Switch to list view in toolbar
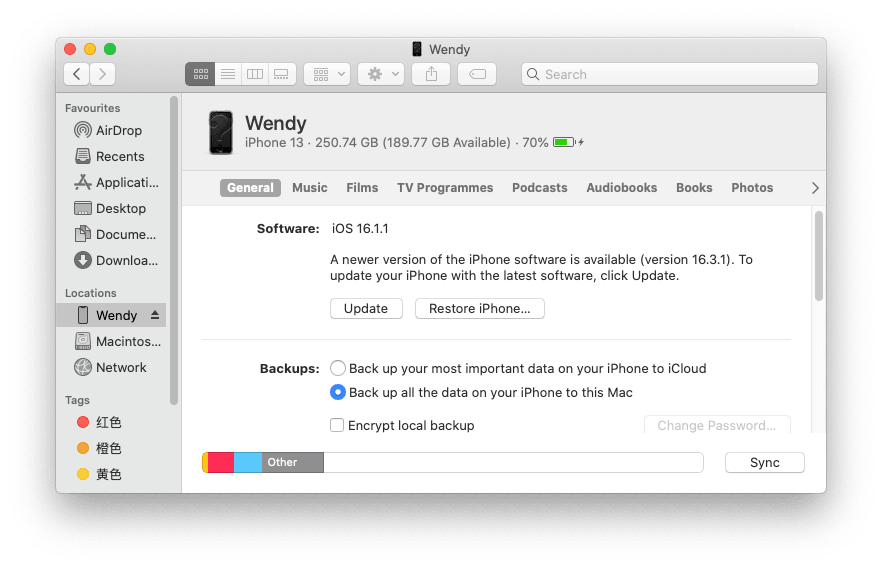 click(227, 74)
